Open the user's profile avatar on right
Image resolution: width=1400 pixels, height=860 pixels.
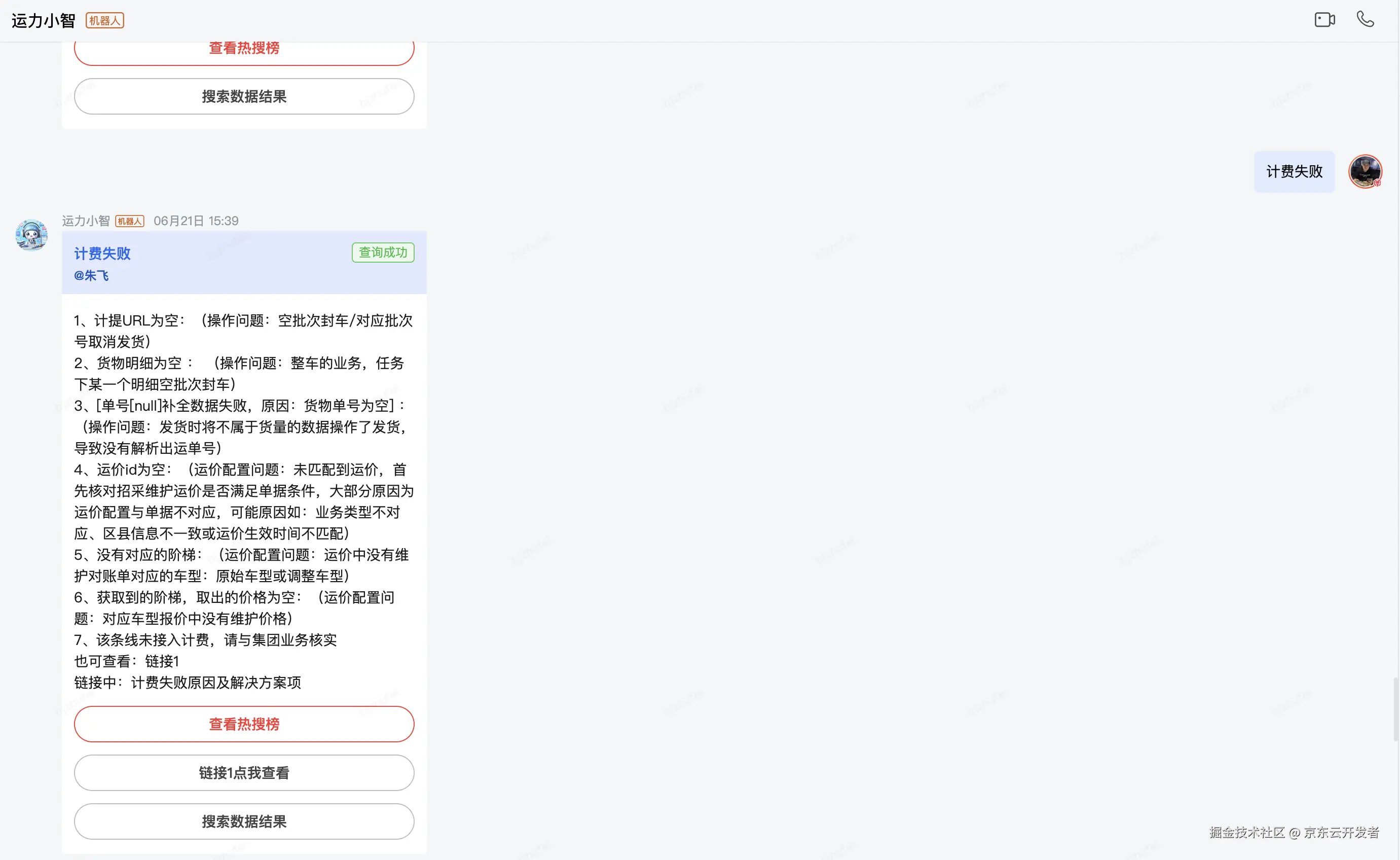1365,171
